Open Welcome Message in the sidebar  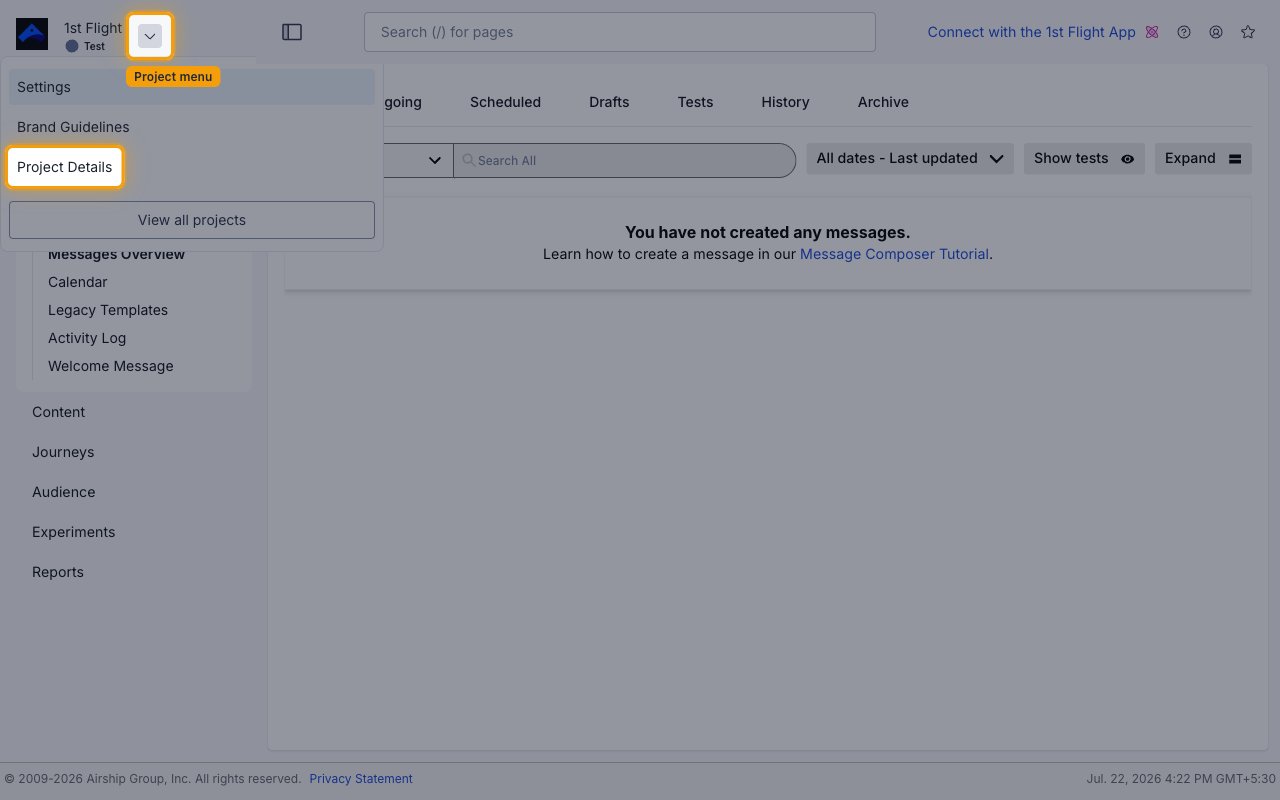click(x=110, y=366)
